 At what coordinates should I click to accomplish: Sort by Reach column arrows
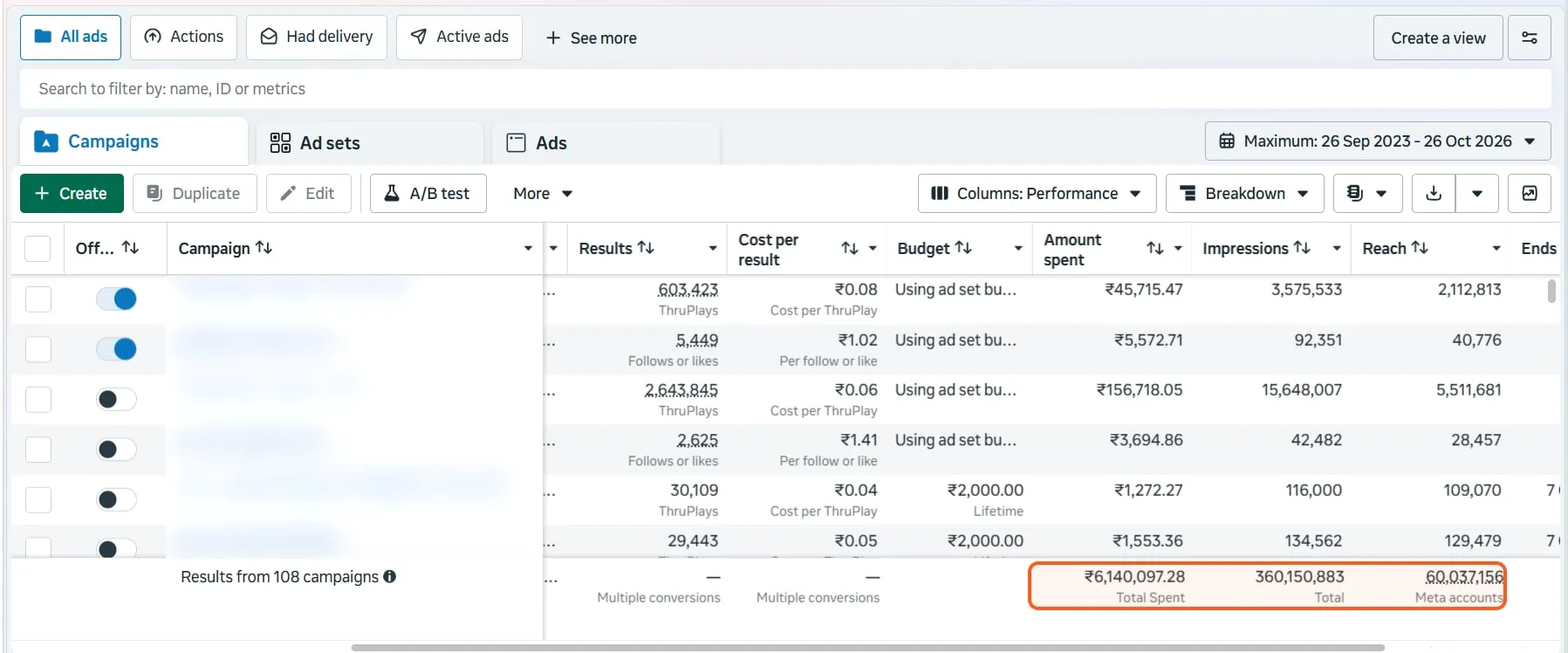click(x=1420, y=248)
